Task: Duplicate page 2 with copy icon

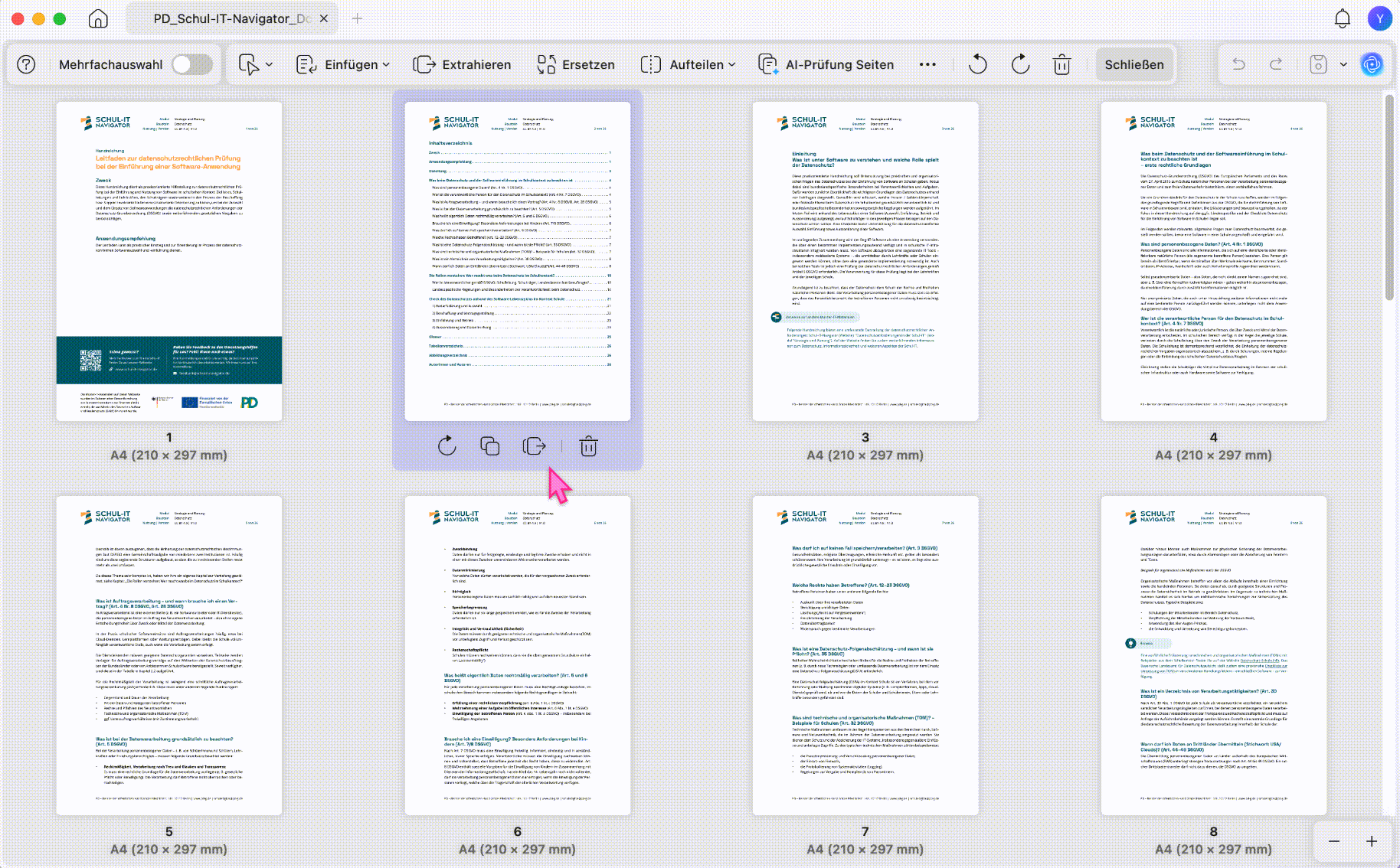Action: [490, 445]
